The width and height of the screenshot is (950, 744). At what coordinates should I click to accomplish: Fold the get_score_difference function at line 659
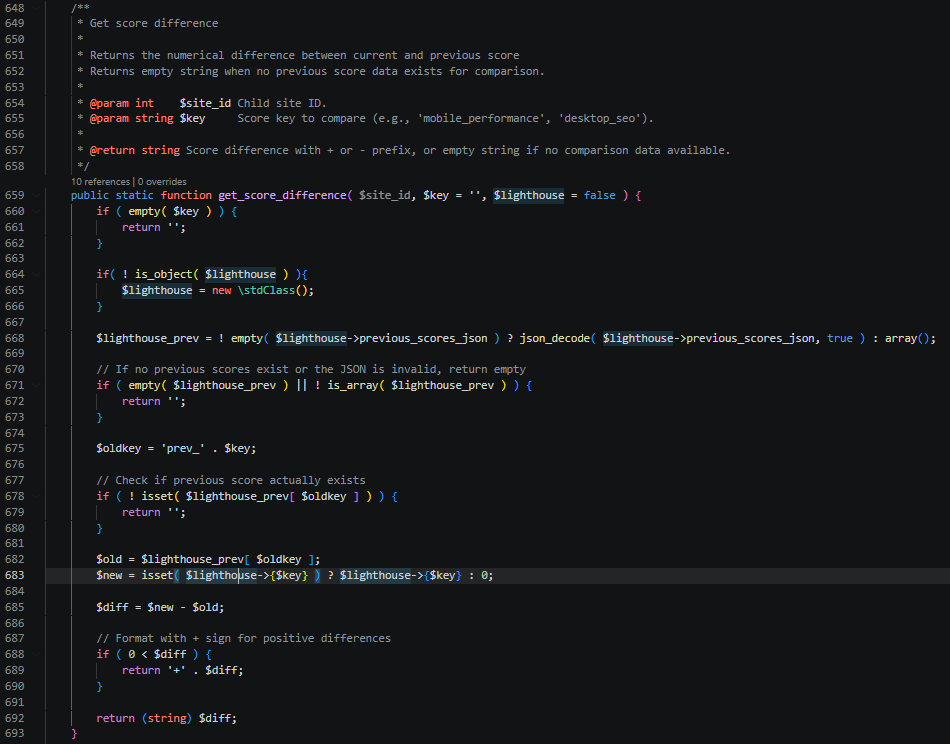click(36, 195)
